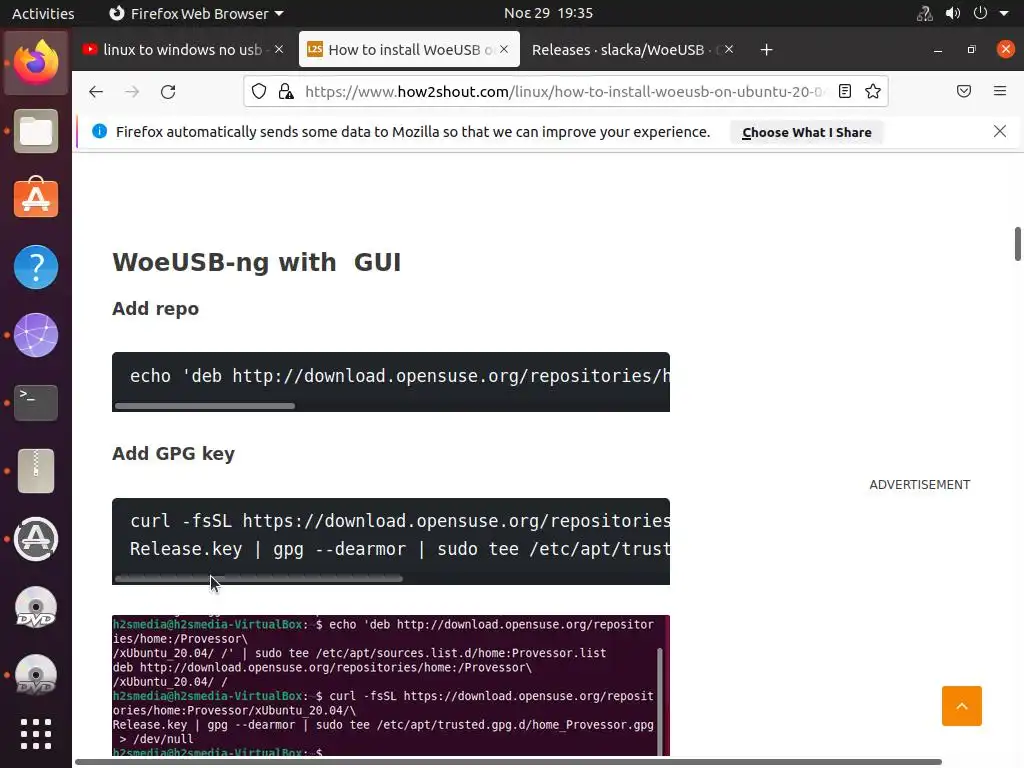Launch Ubuntu Software orange bag icon
Viewport: 1024px width, 768px height.
click(36, 198)
